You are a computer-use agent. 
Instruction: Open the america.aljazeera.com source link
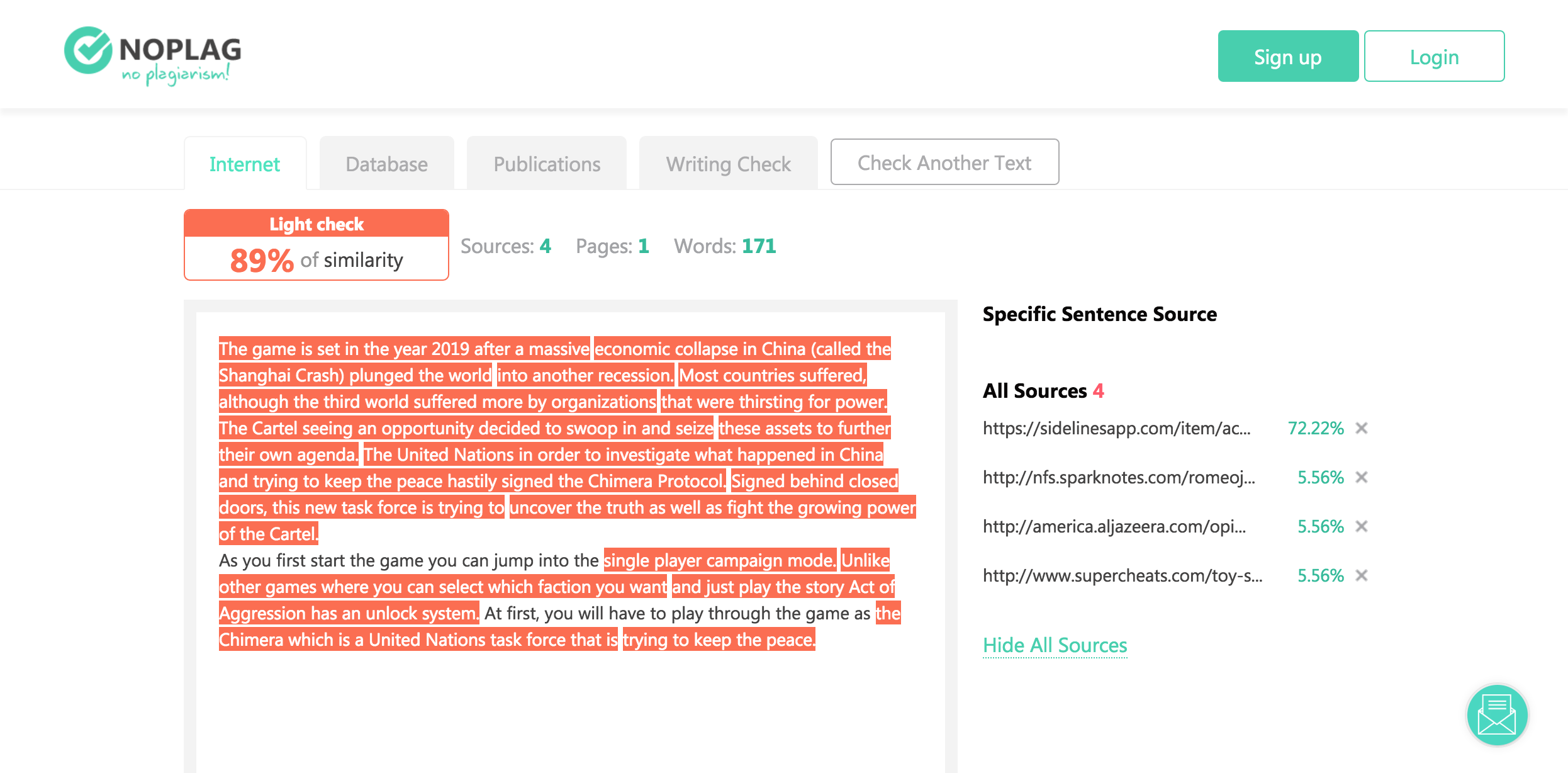pyautogui.click(x=1114, y=526)
